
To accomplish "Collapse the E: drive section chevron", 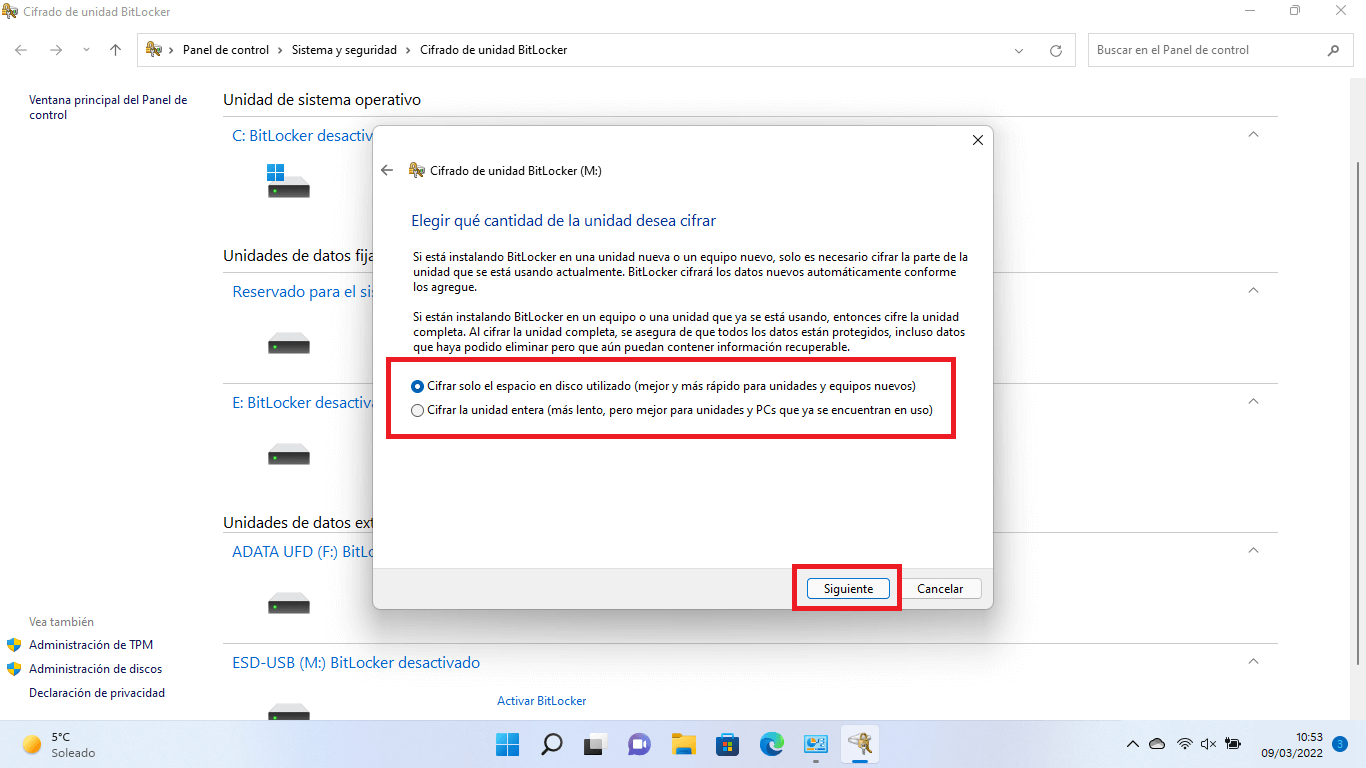I will (1253, 402).
